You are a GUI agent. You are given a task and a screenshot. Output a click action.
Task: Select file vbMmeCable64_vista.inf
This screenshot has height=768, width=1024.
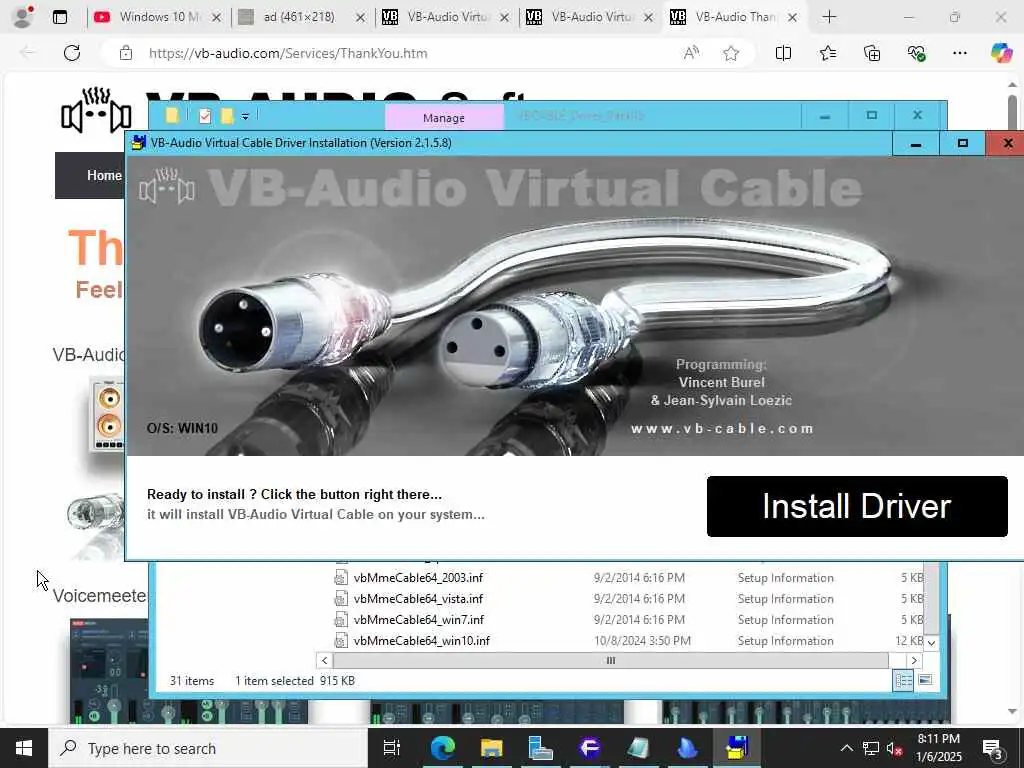[x=418, y=599]
